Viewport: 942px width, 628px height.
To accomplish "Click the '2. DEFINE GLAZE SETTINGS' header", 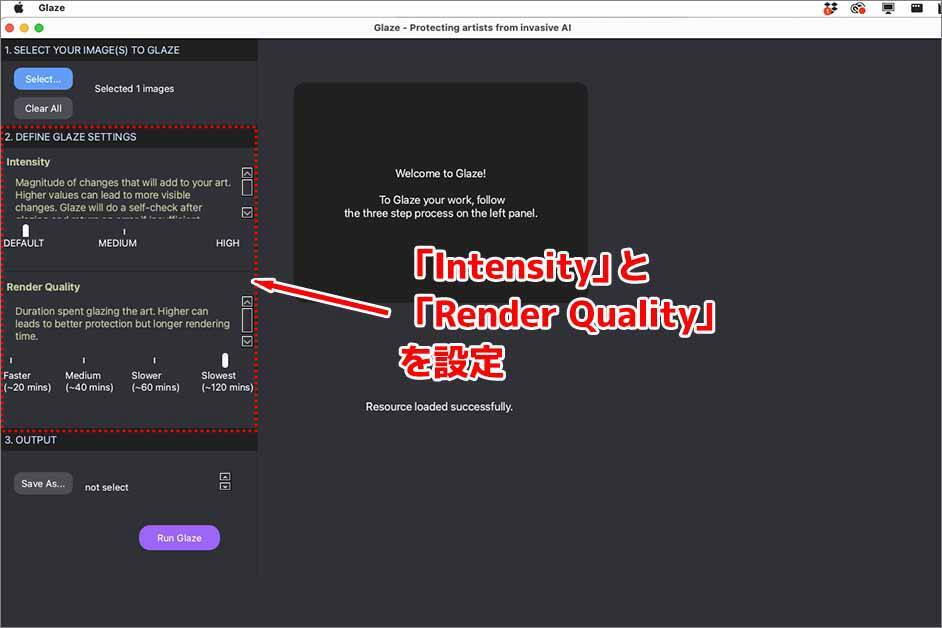I will pyautogui.click(x=70, y=137).
